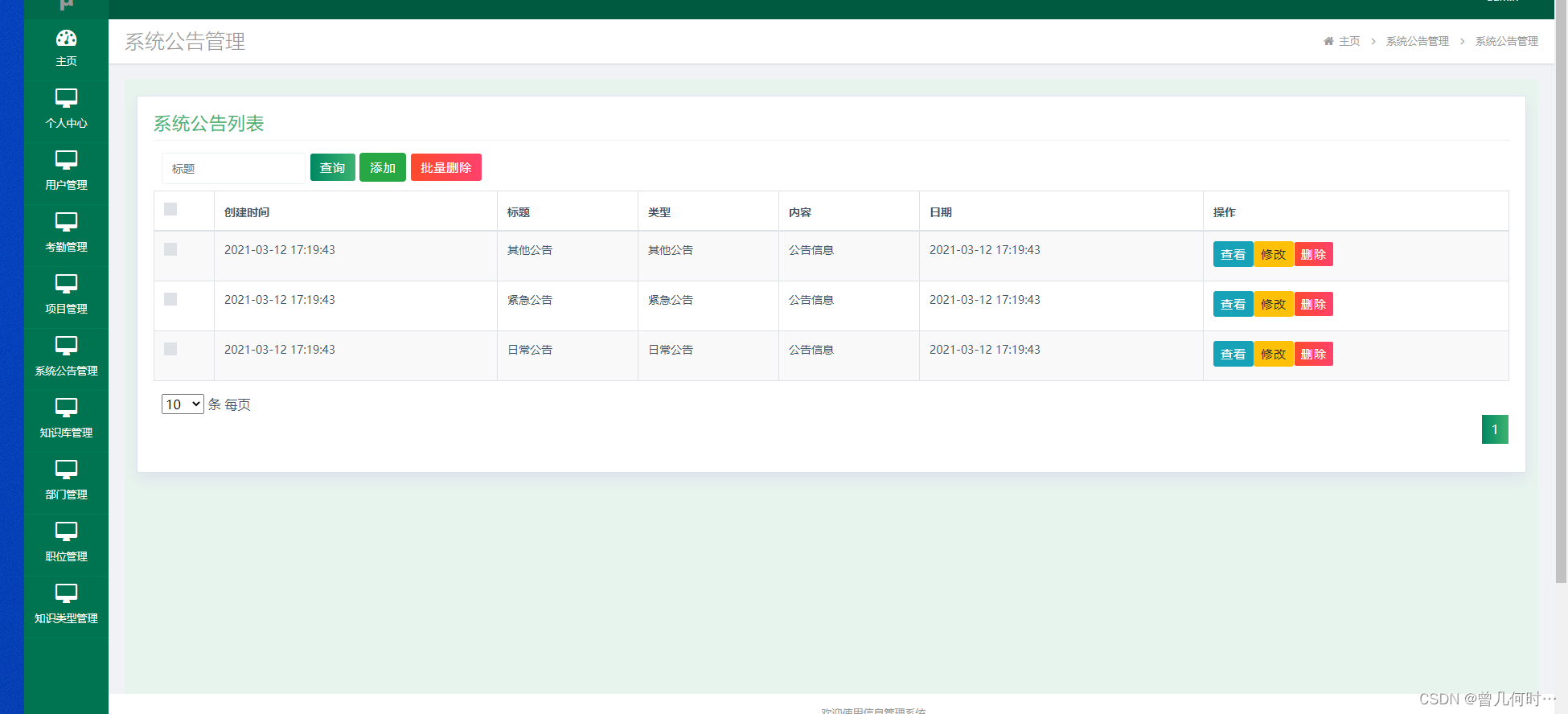
Task: Click 其他公告 in the 标题 column
Action: coord(530,250)
